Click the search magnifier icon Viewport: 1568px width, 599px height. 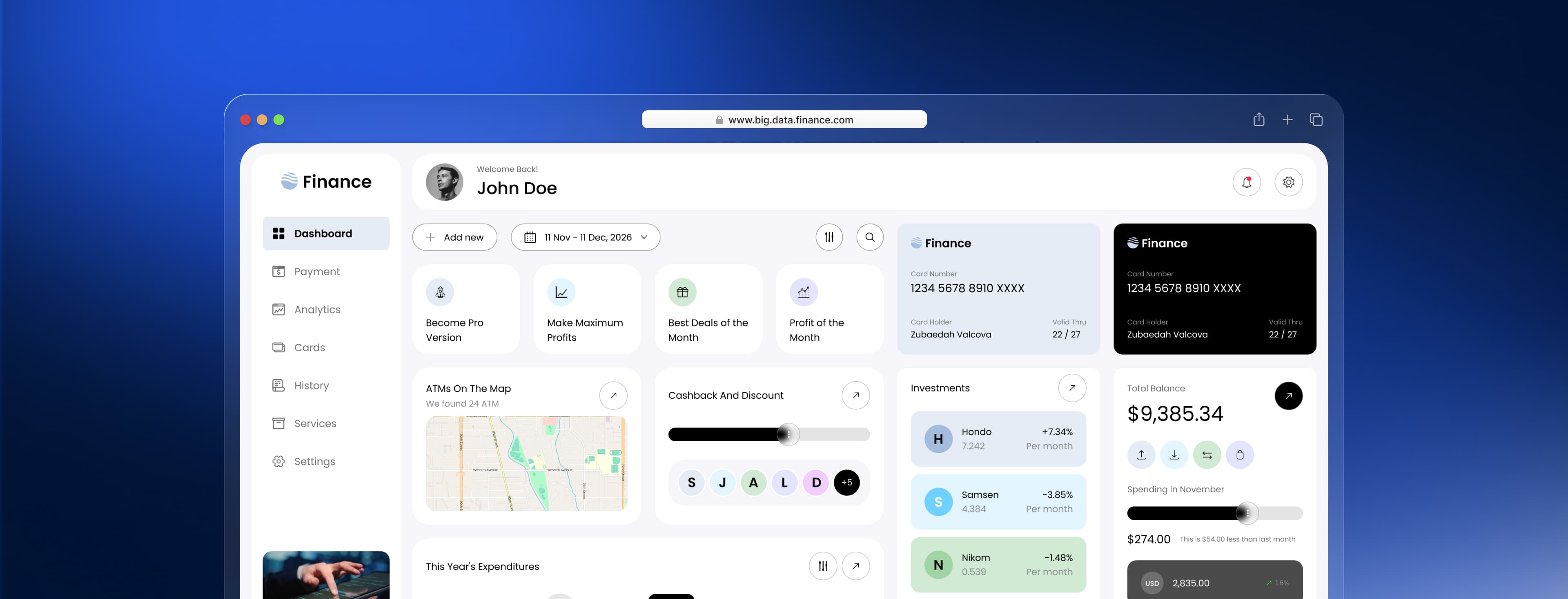coord(870,237)
